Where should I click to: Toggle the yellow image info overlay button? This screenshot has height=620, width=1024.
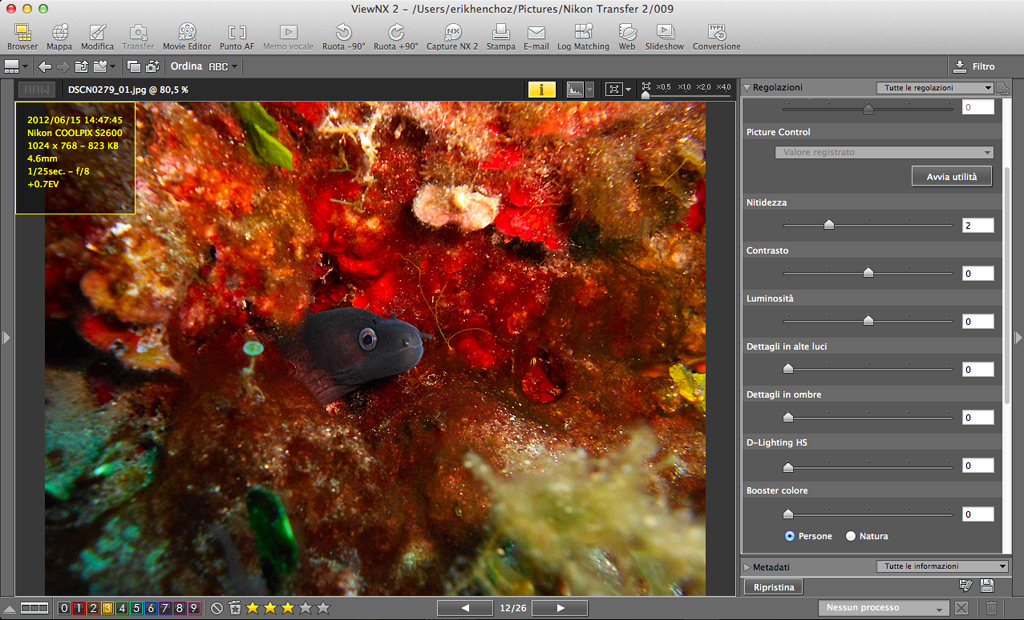click(541, 89)
